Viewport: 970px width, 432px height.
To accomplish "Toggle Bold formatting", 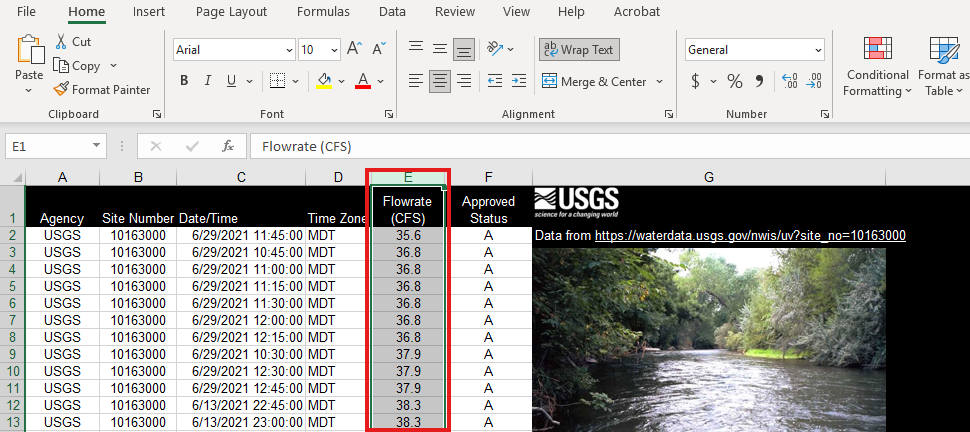I will (x=184, y=81).
